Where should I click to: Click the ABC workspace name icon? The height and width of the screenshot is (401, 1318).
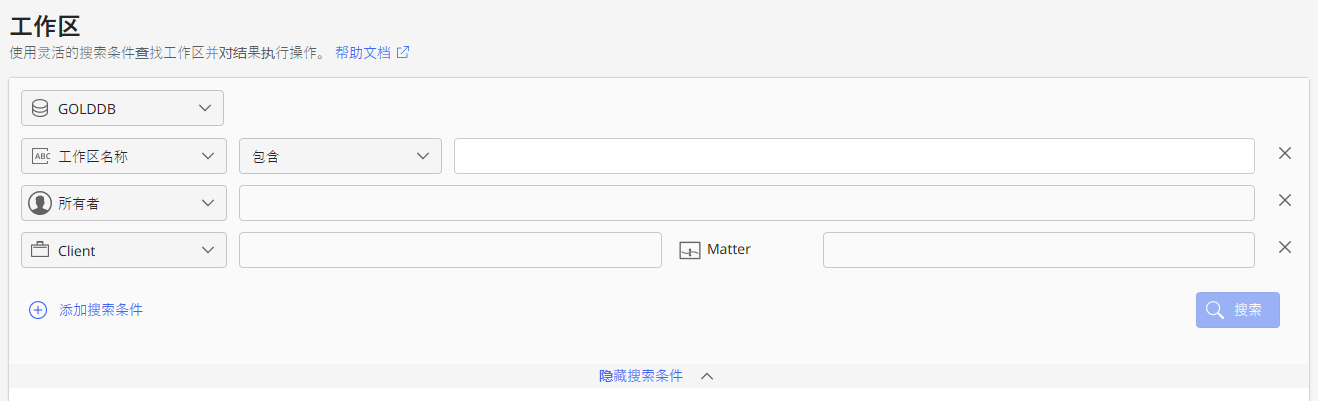(x=40, y=156)
